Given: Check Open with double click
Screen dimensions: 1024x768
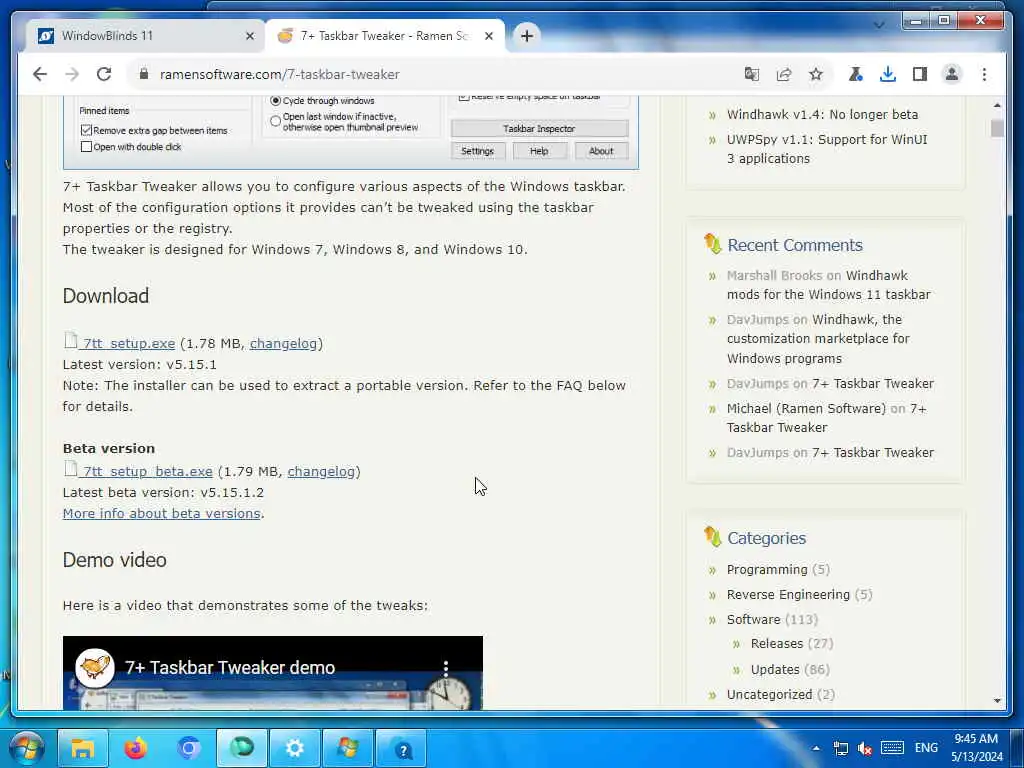Looking at the screenshot, I should coord(86,147).
